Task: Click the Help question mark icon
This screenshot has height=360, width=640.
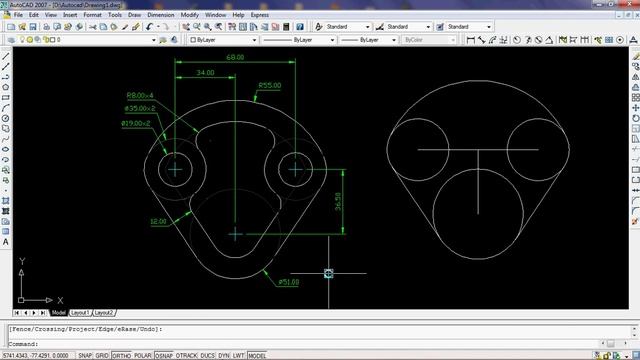Action: (300, 27)
